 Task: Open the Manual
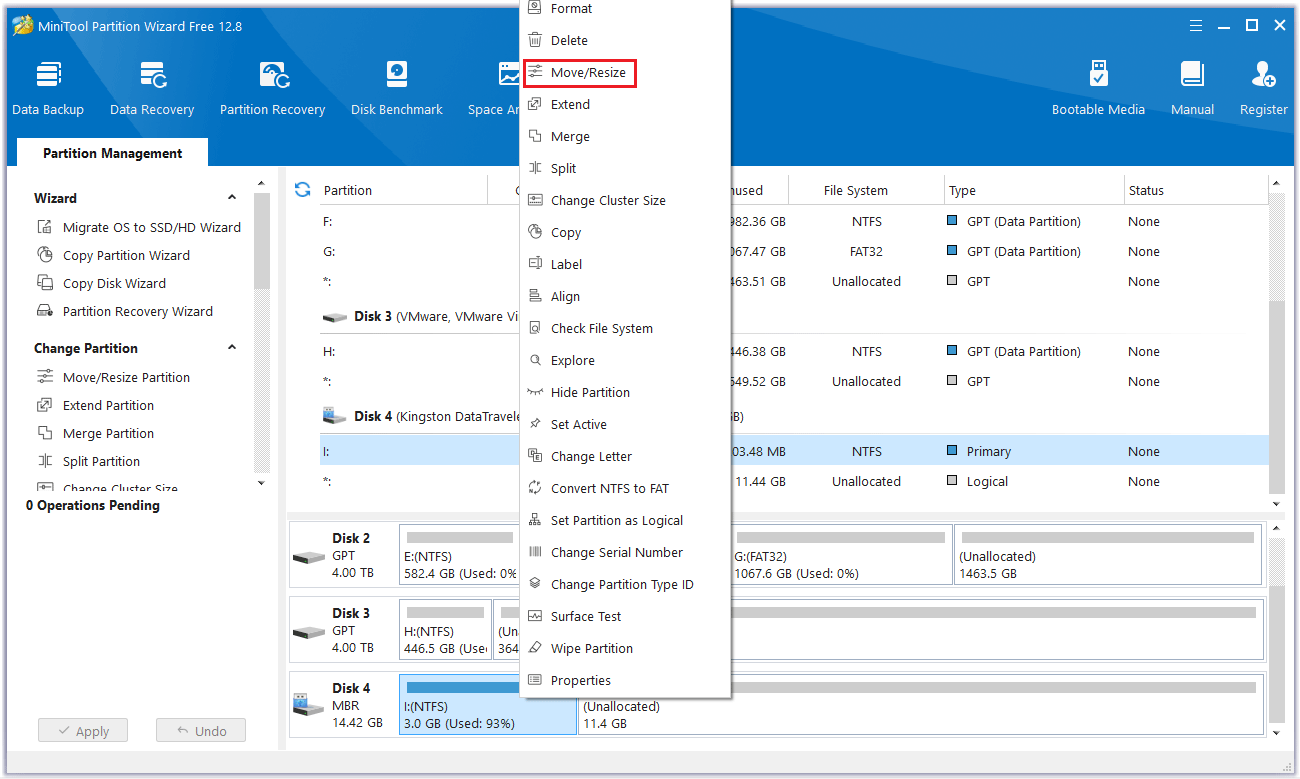pyautogui.click(x=1192, y=89)
